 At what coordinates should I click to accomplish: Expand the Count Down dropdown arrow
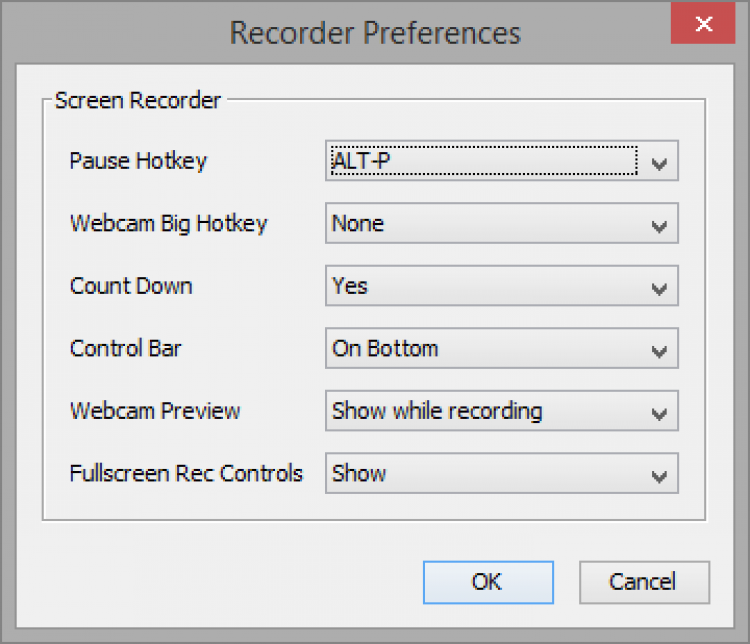coord(658,288)
